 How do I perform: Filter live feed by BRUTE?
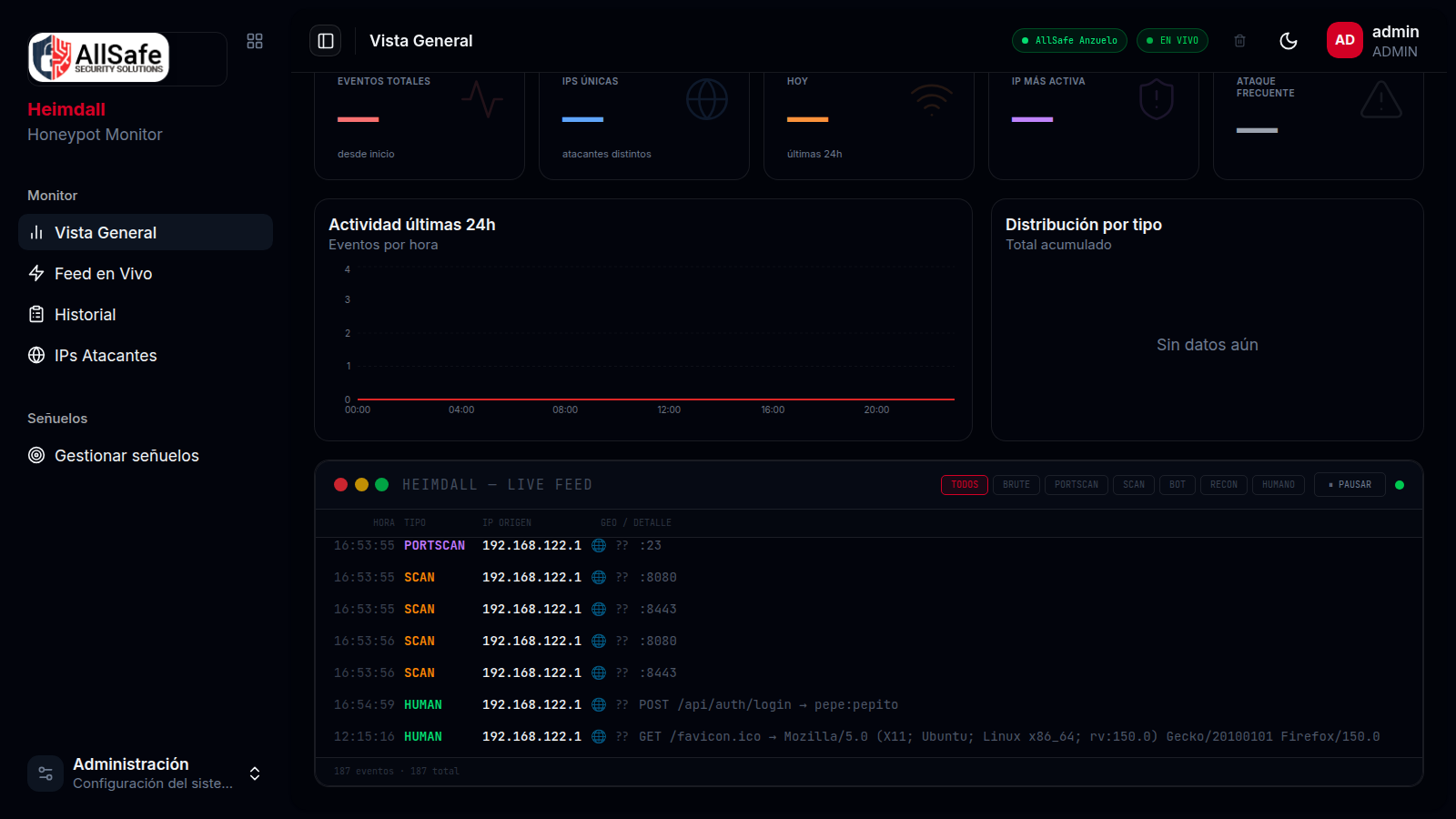click(1016, 485)
